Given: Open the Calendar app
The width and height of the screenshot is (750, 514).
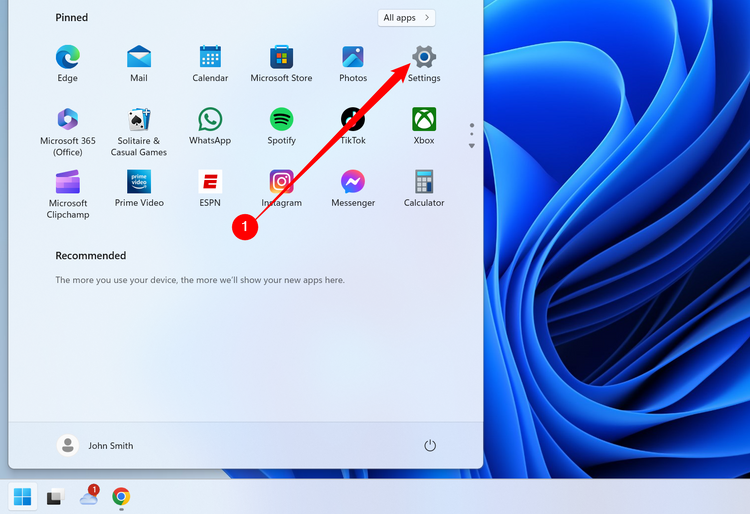Looking at the screenshot, I should [x=210, y=64].
